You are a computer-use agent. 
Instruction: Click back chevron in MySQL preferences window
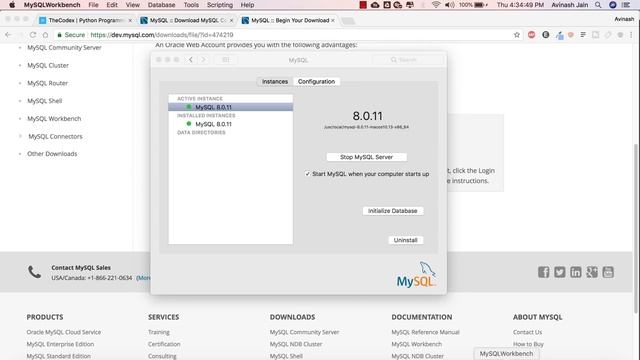coord(191,60)
